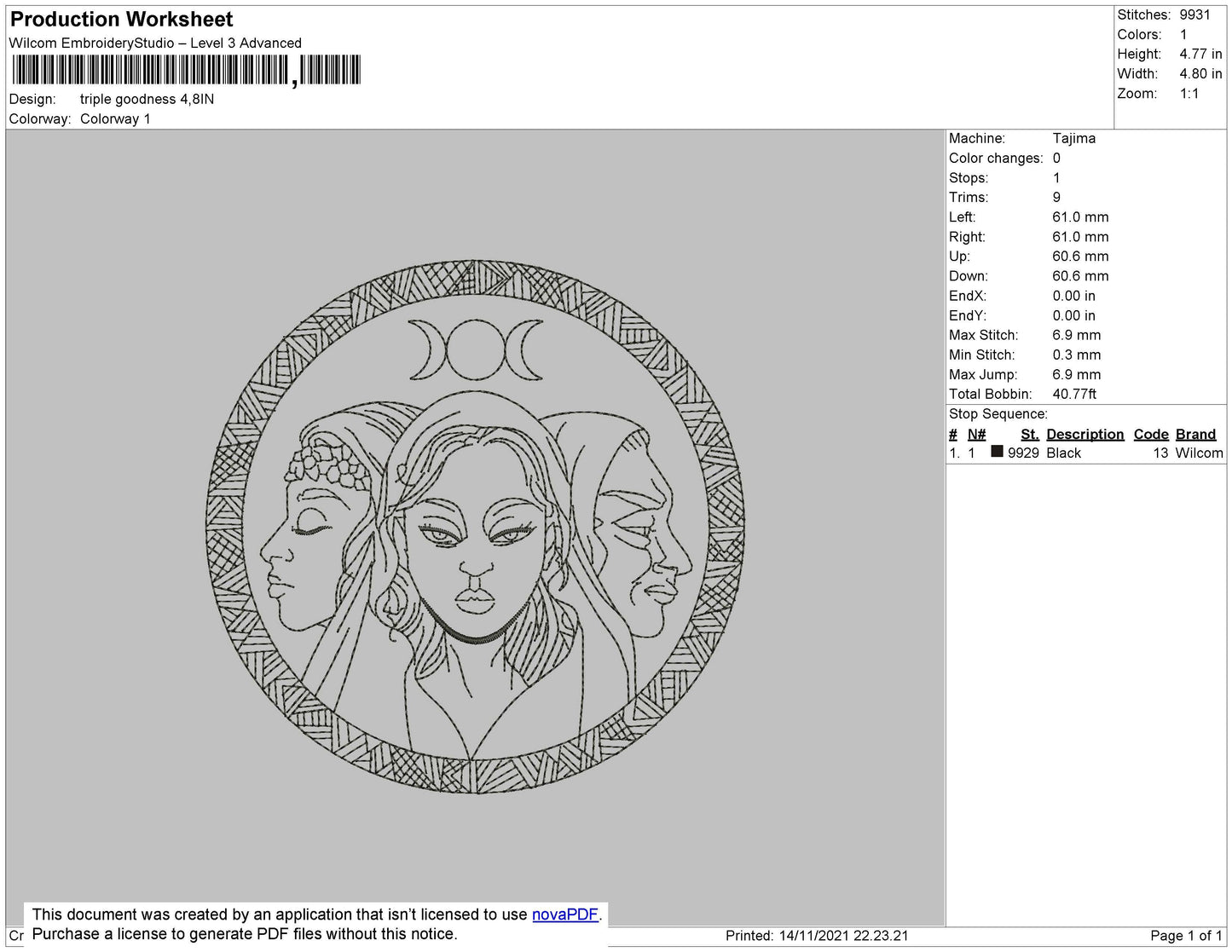Image resolution: width=1232 pixels, height=952 pixels.
Task: Click the Max Jump value 6.9 mm
Action: click(x=1076, y=374)
